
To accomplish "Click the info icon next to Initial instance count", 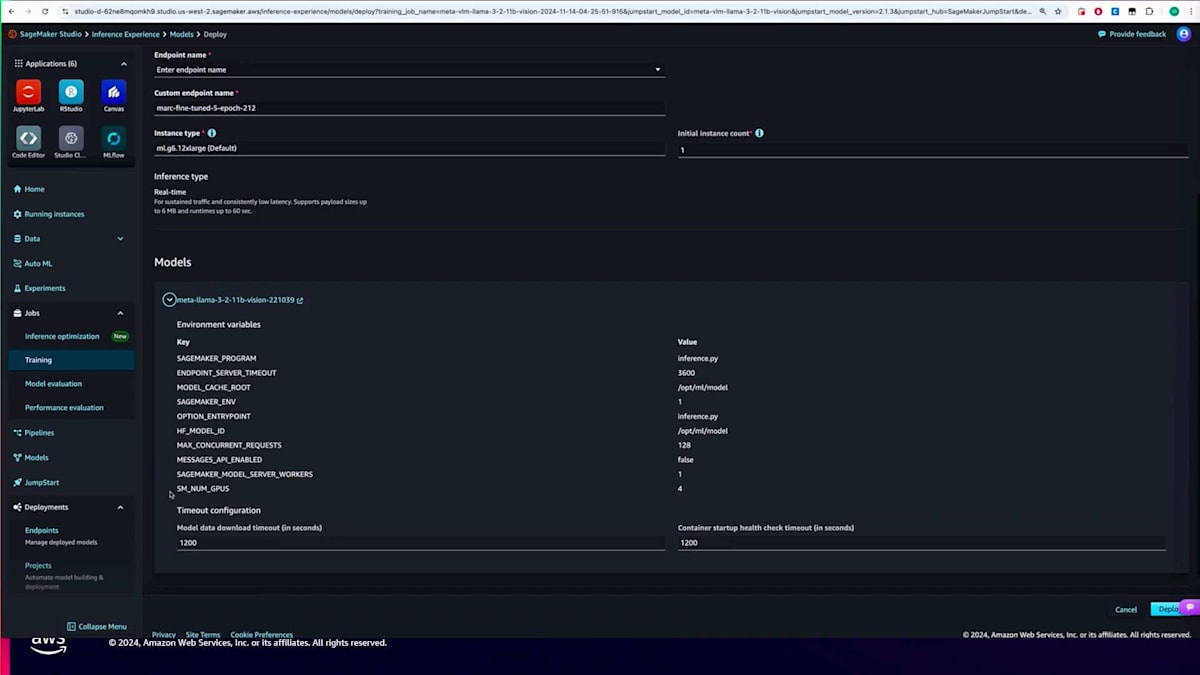I will pos(760,133).
